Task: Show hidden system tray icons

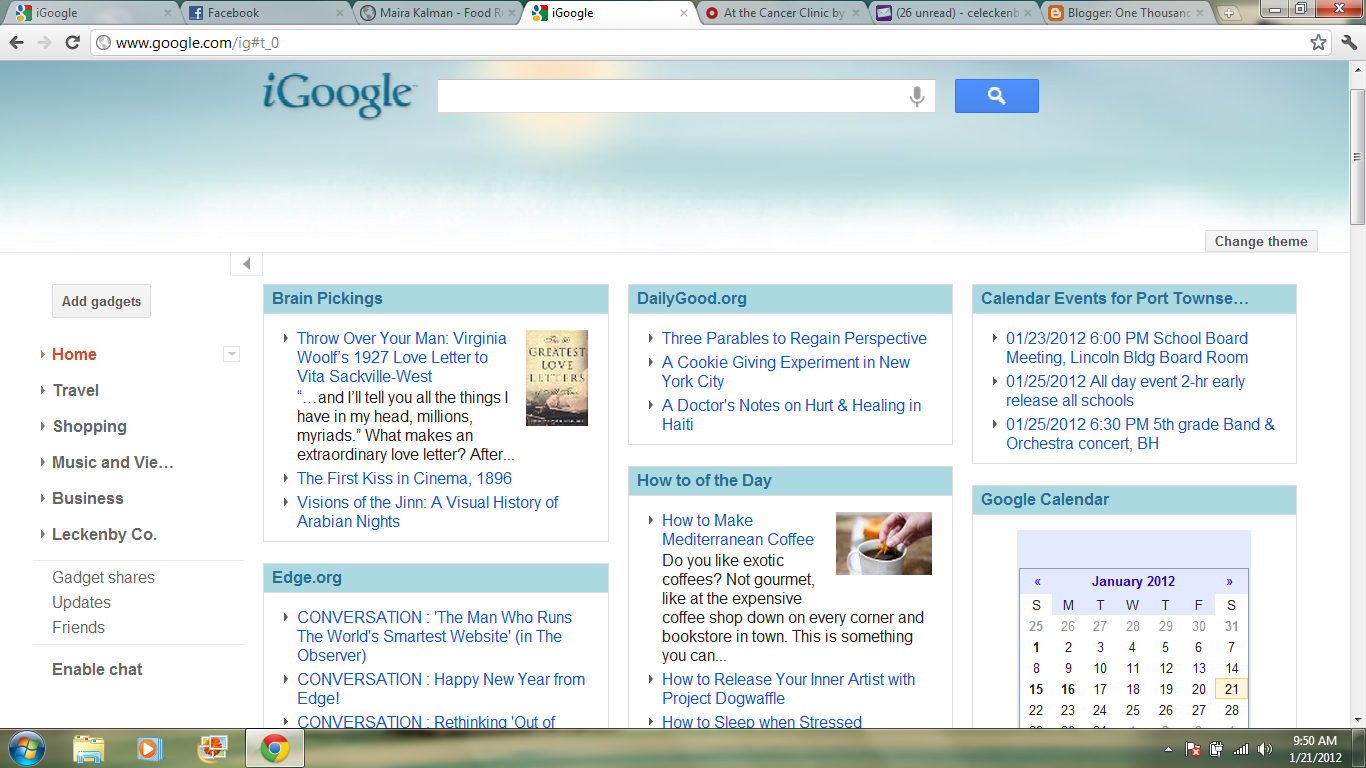Action: [x=1169, y=749]
